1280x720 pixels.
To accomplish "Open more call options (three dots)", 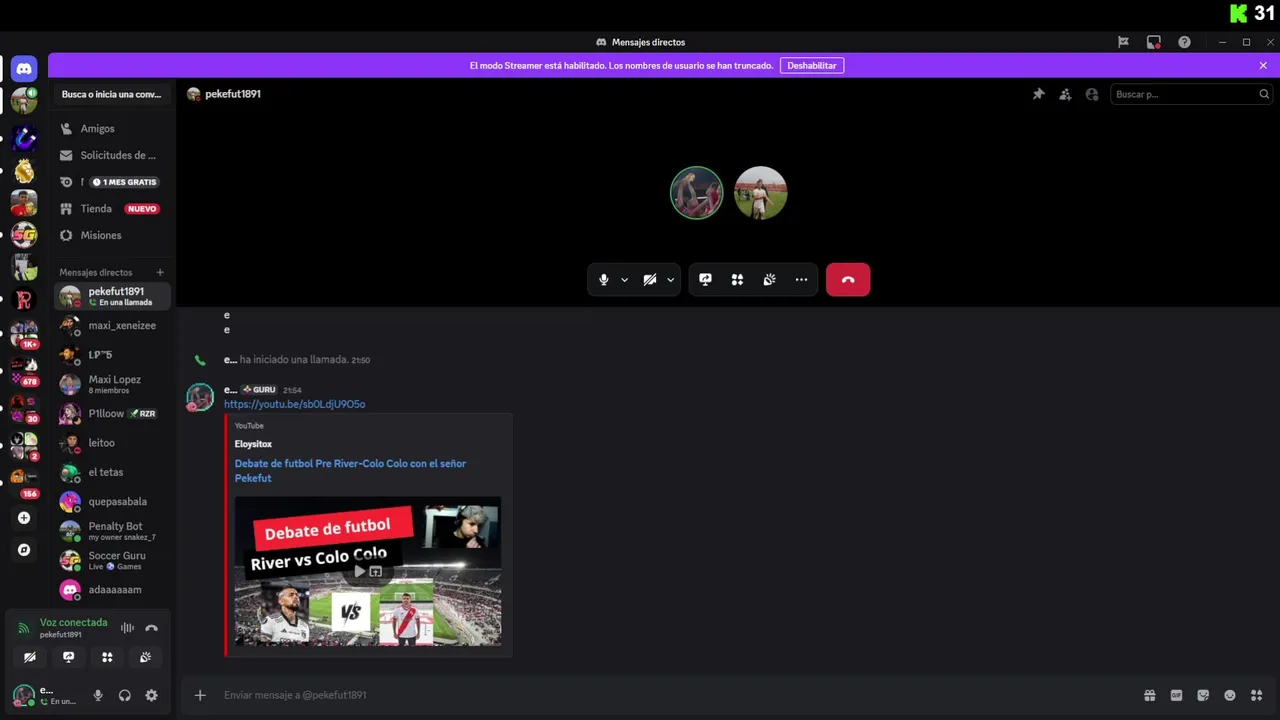I will click(801, 280).
